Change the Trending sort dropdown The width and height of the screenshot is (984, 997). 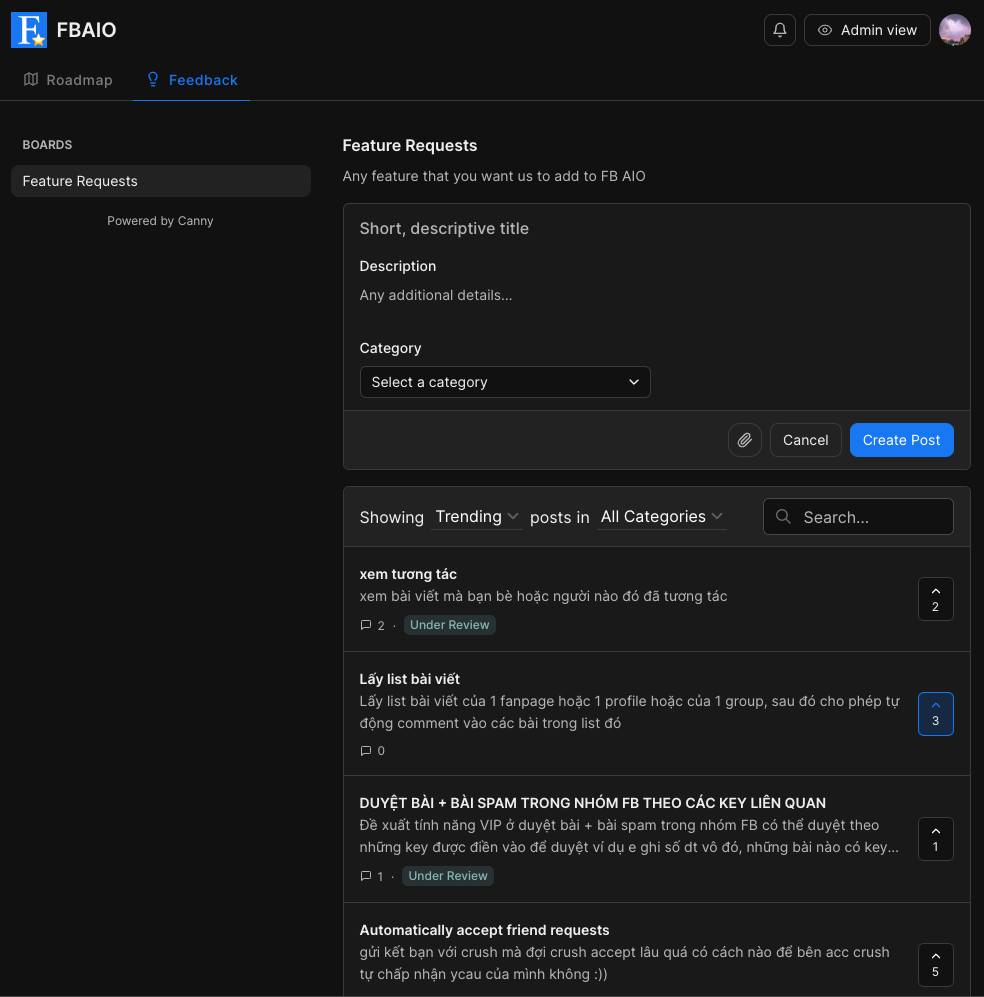click(477, 516)
